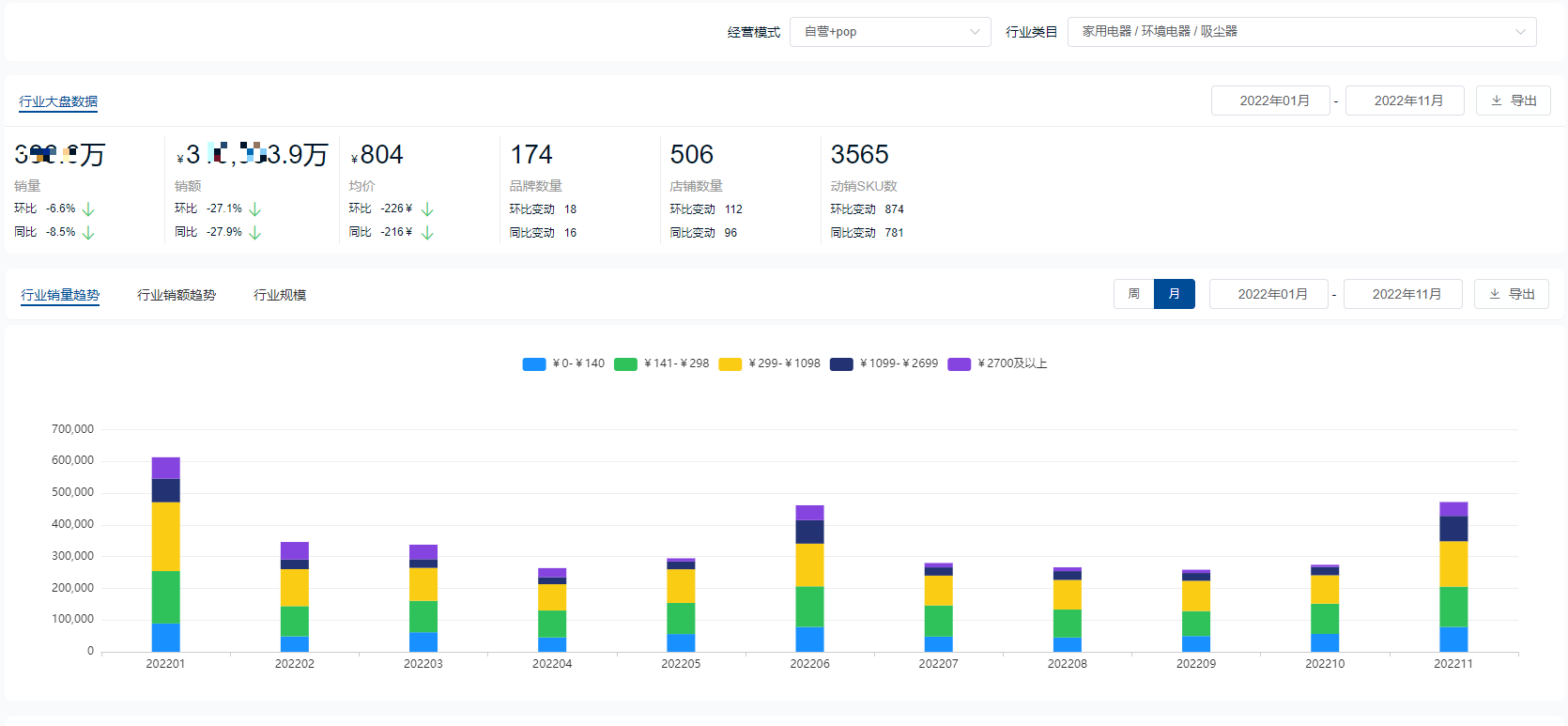Click the download icon in the top 导出 button
The width and height of the screenshot is (1568, 726).
pos(1497,100)
